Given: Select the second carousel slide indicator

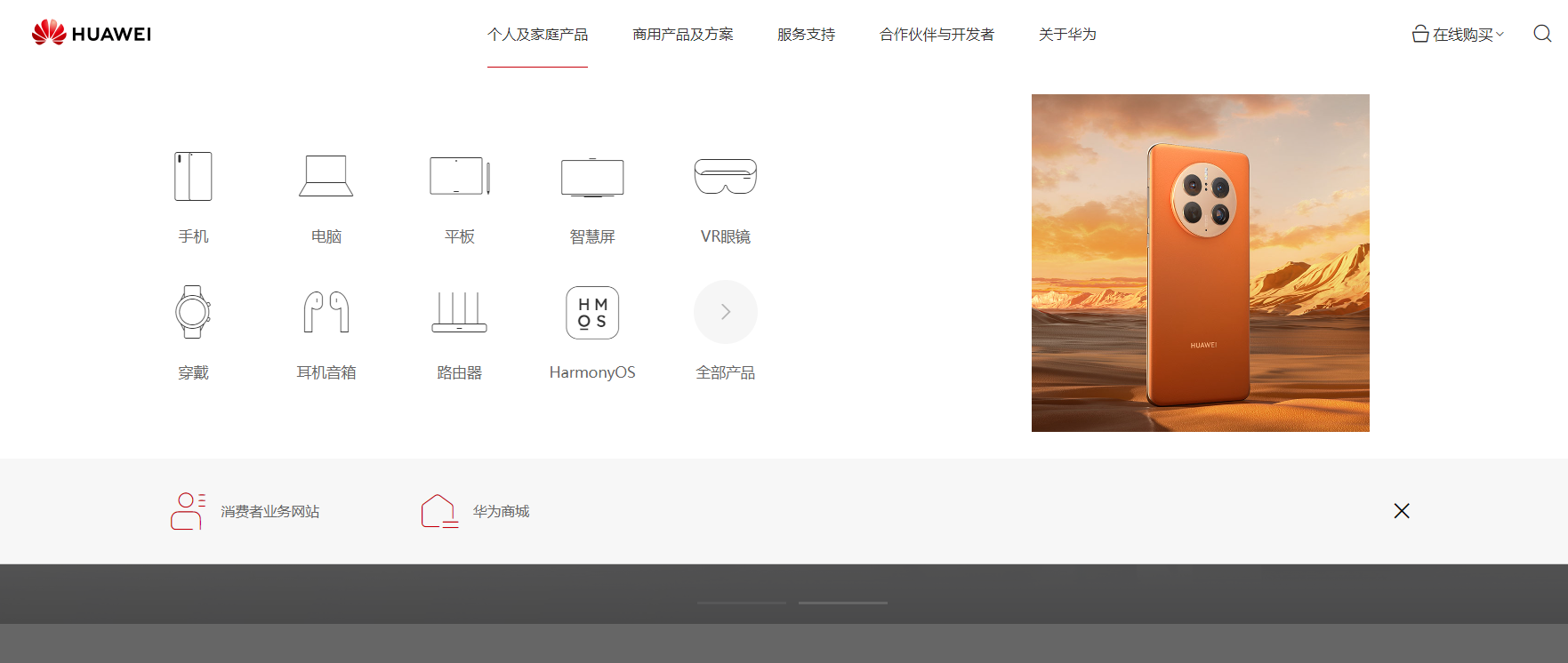Looking at the screenshot, I should [843, 603].
